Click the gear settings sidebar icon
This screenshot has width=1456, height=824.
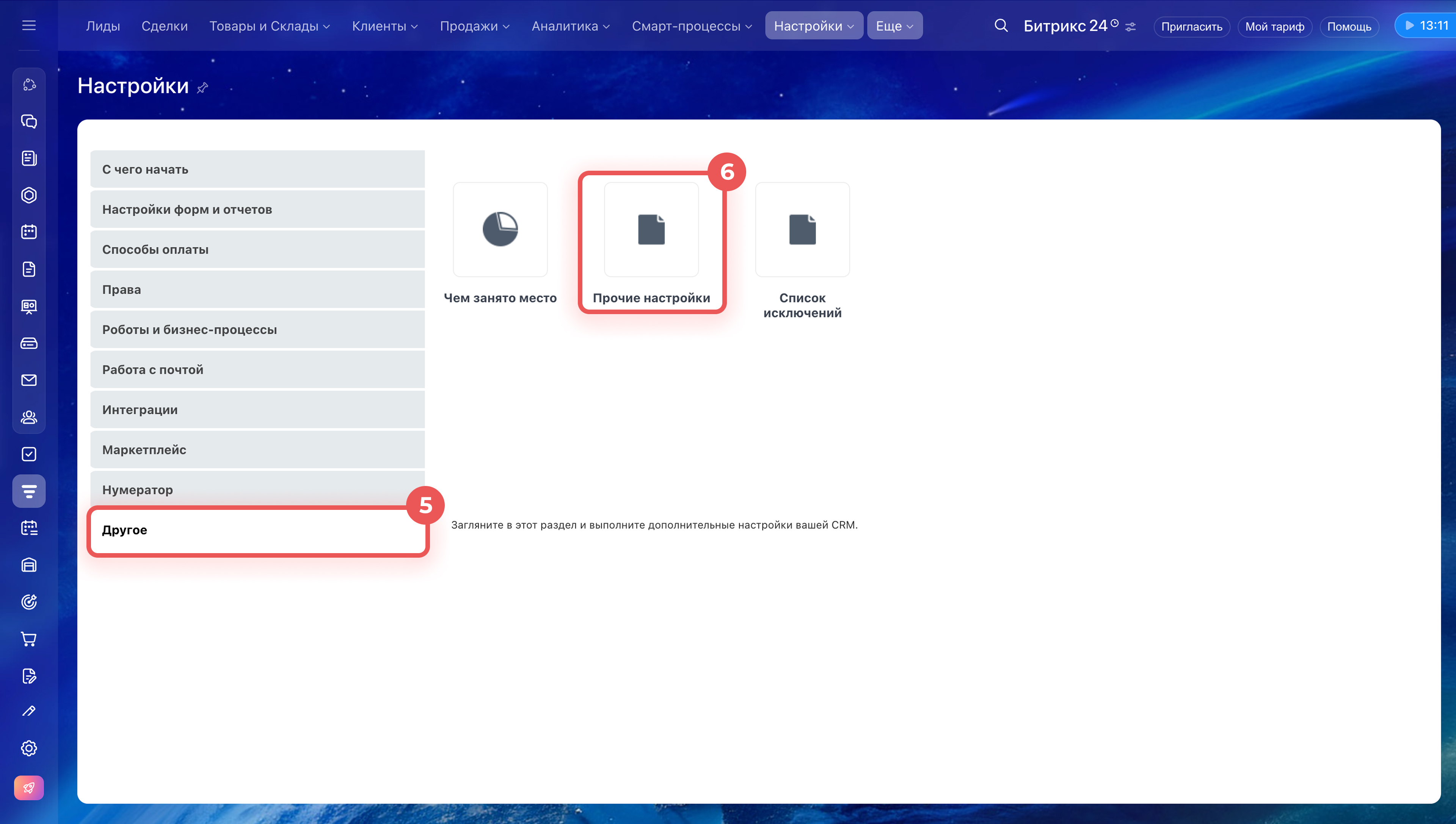pyautogui.click(x=29, y=748)
